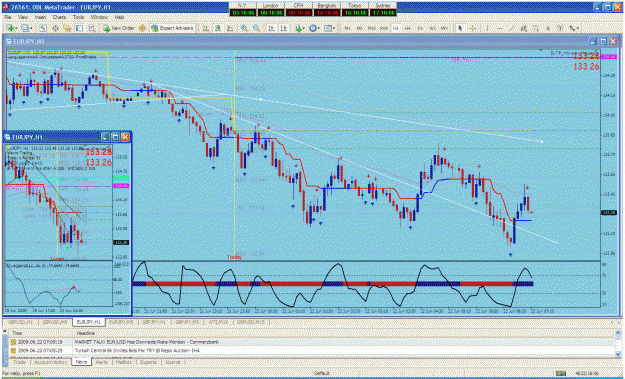
Task: Select the H4 timeframe button
Action: click(x=408, y=28)
